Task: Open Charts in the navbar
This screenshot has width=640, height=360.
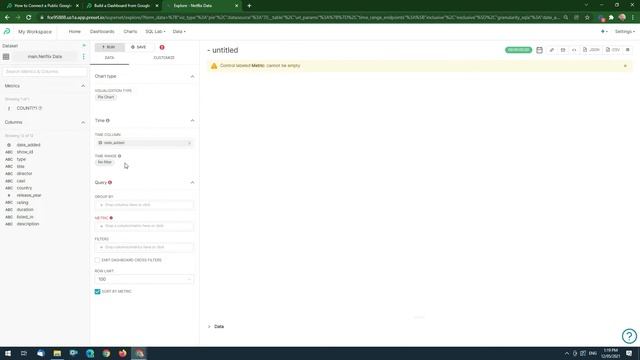Action: (130, 31)
